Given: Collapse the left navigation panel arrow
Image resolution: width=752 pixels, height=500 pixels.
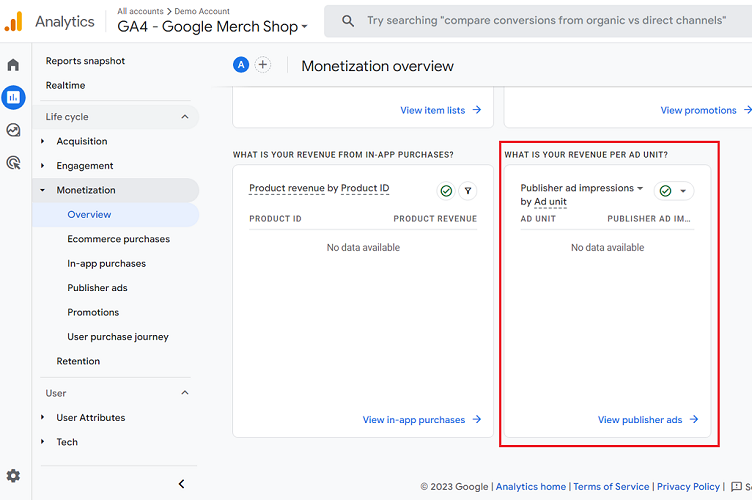Looking at the screenshot, I should point(181,484).
